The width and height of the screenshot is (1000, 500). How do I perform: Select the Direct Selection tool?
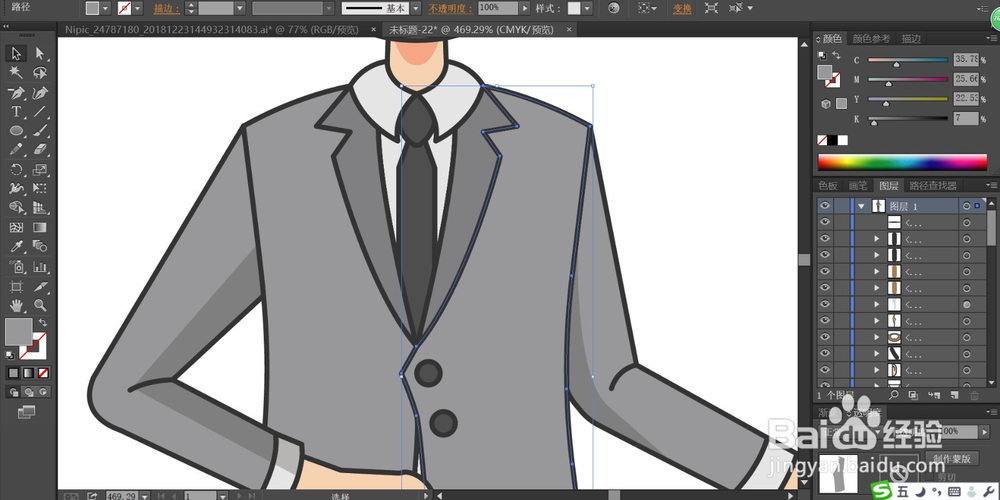pos(40,54)
